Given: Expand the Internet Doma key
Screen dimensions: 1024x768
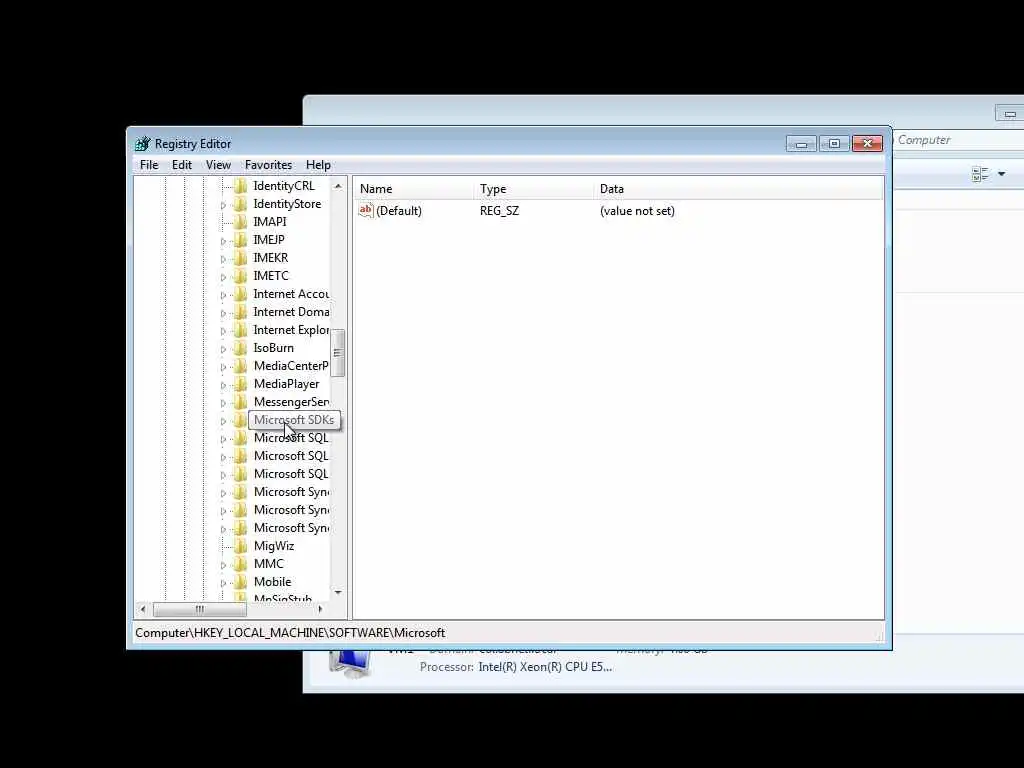Looking at the screenshot, I should (223, 313).
